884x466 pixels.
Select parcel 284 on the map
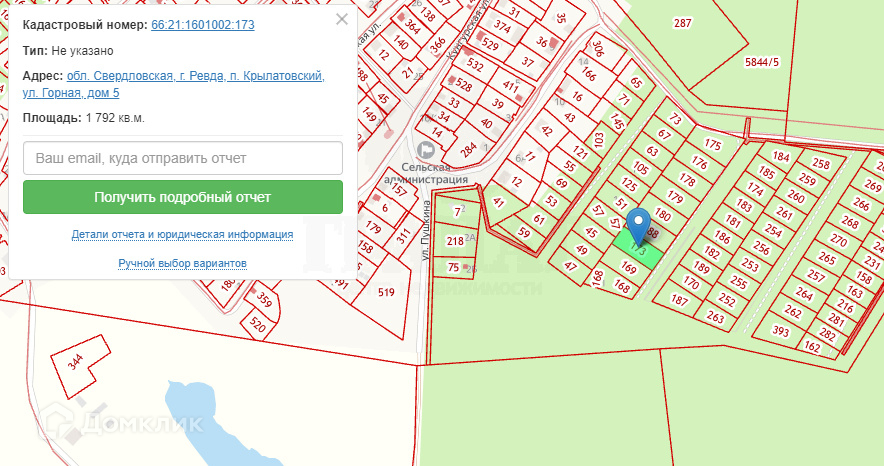click(x=468, y=149)
